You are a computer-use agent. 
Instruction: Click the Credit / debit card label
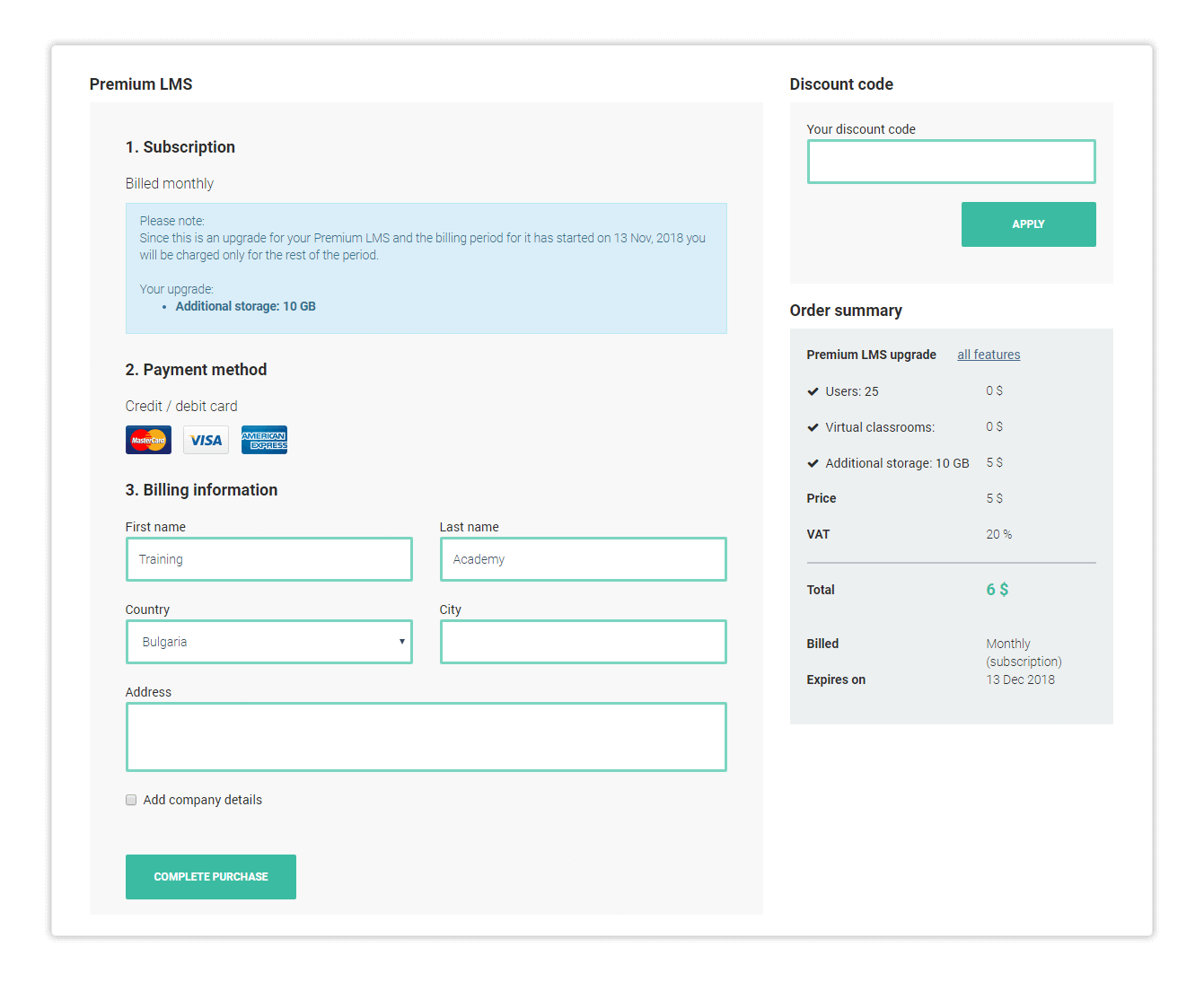click(181, 406)
